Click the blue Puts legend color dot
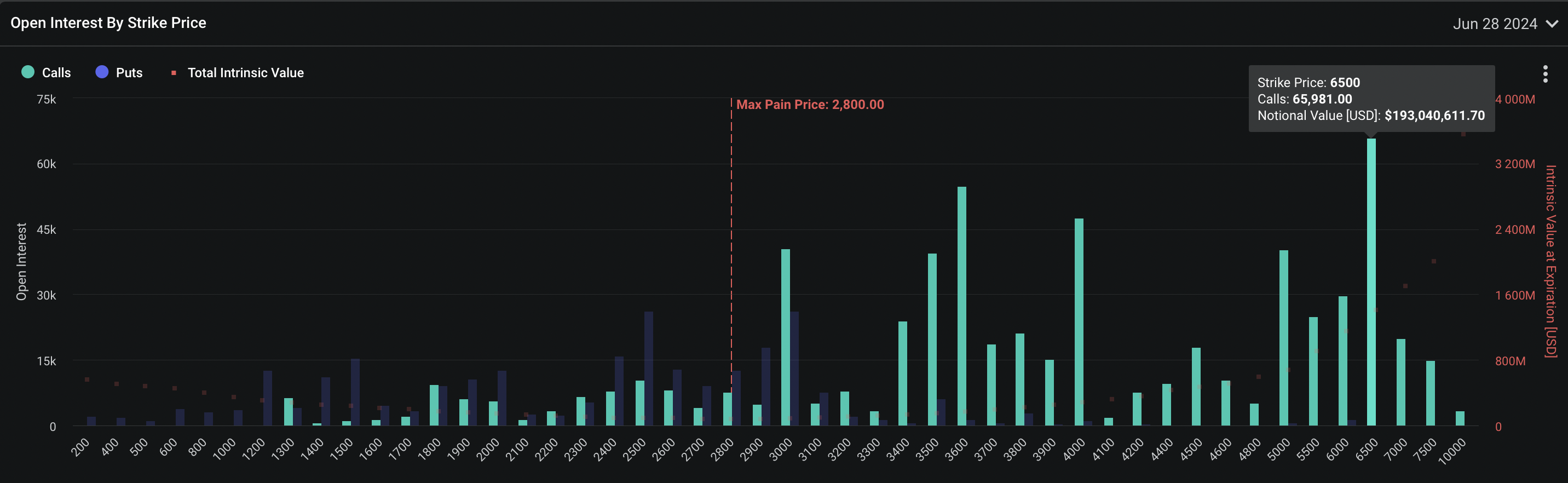This screenshot has height=483, width=1568. [102, 72]
